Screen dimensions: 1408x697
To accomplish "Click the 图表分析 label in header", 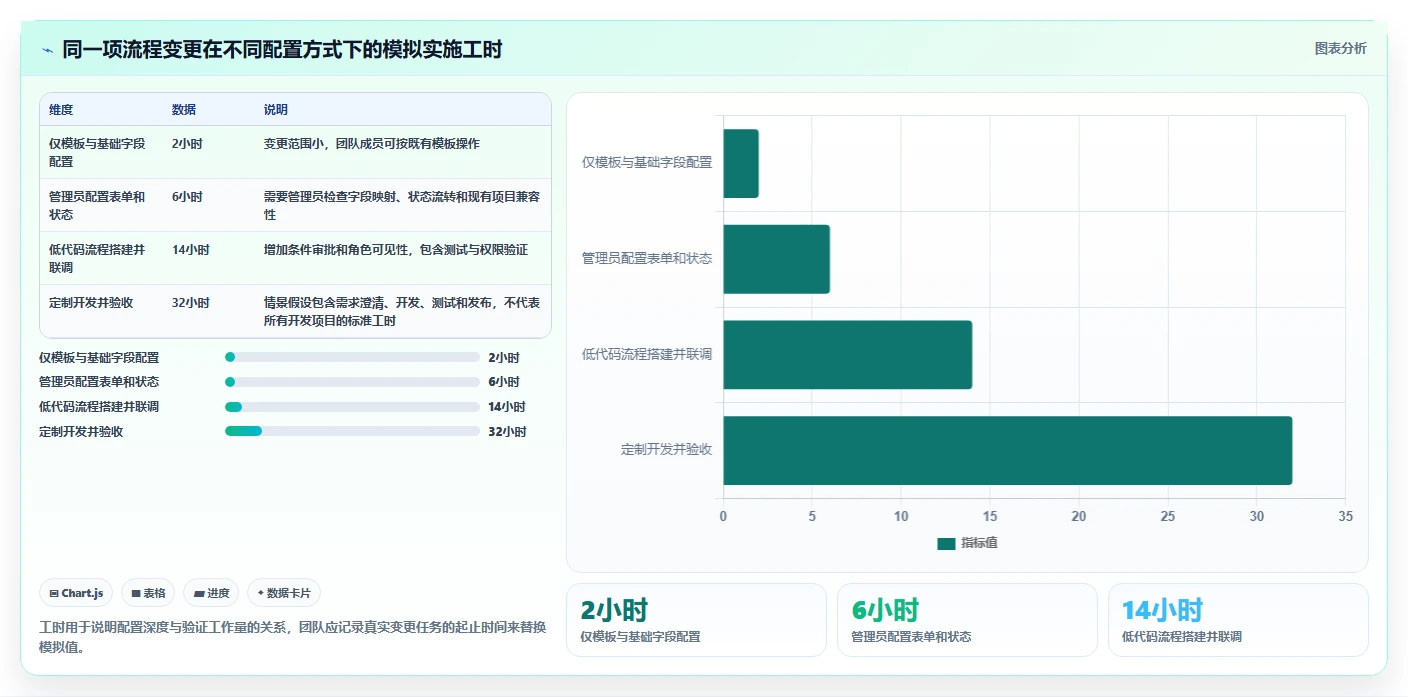I will pyautogui.click(x=1340, y=48).
